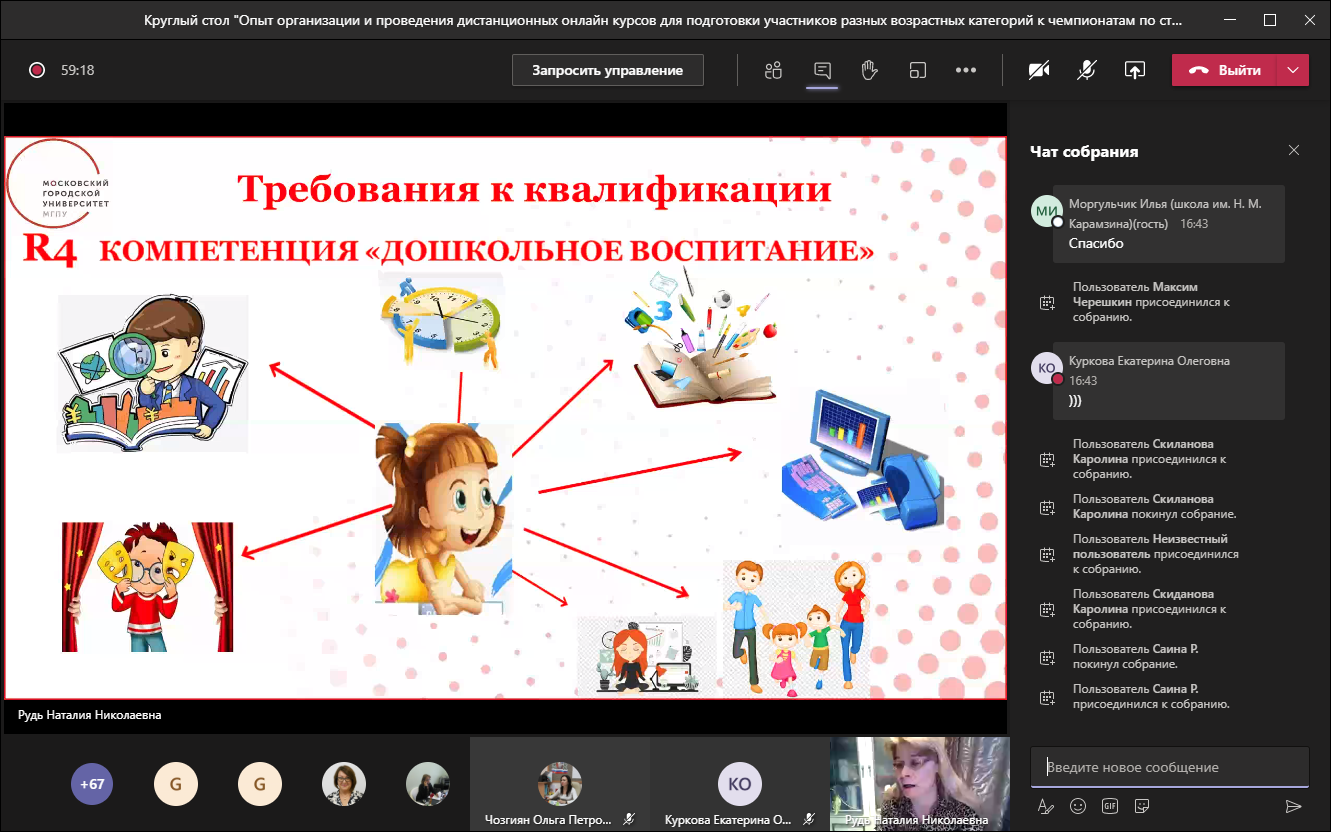Unmute the microphone
The width and height of the screenshot is (1331, 832).
coord(1087,70)
